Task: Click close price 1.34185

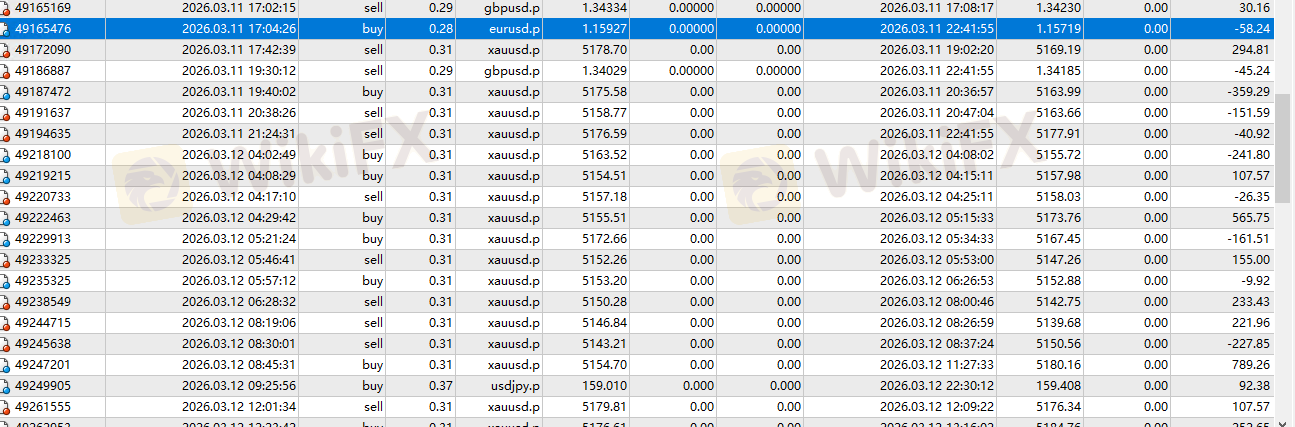Action: click(x=1057, y=71)
